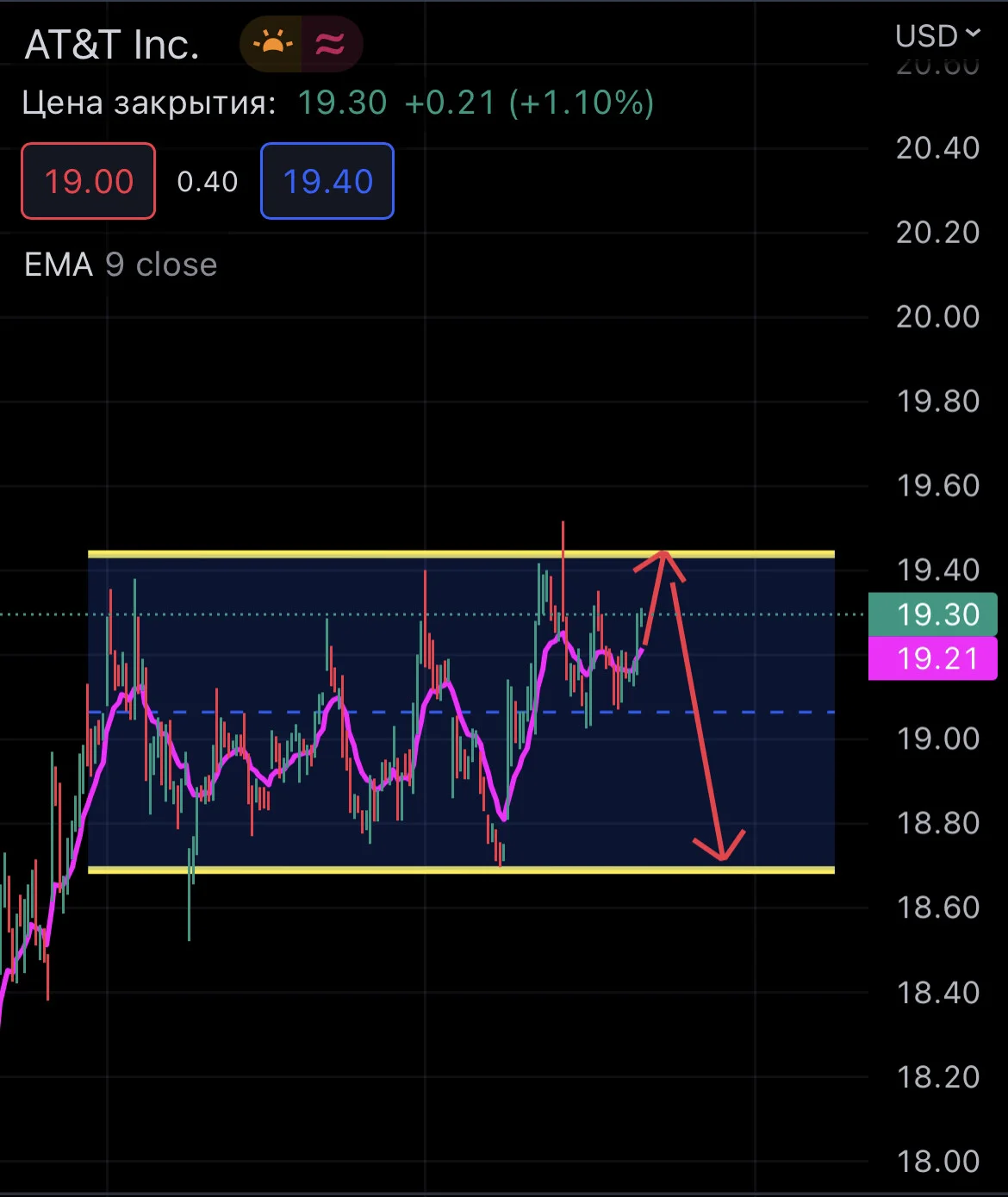The image size is (1008, 1197).
Task: Click the 18.40 price axis label
Action: (938, 993)
